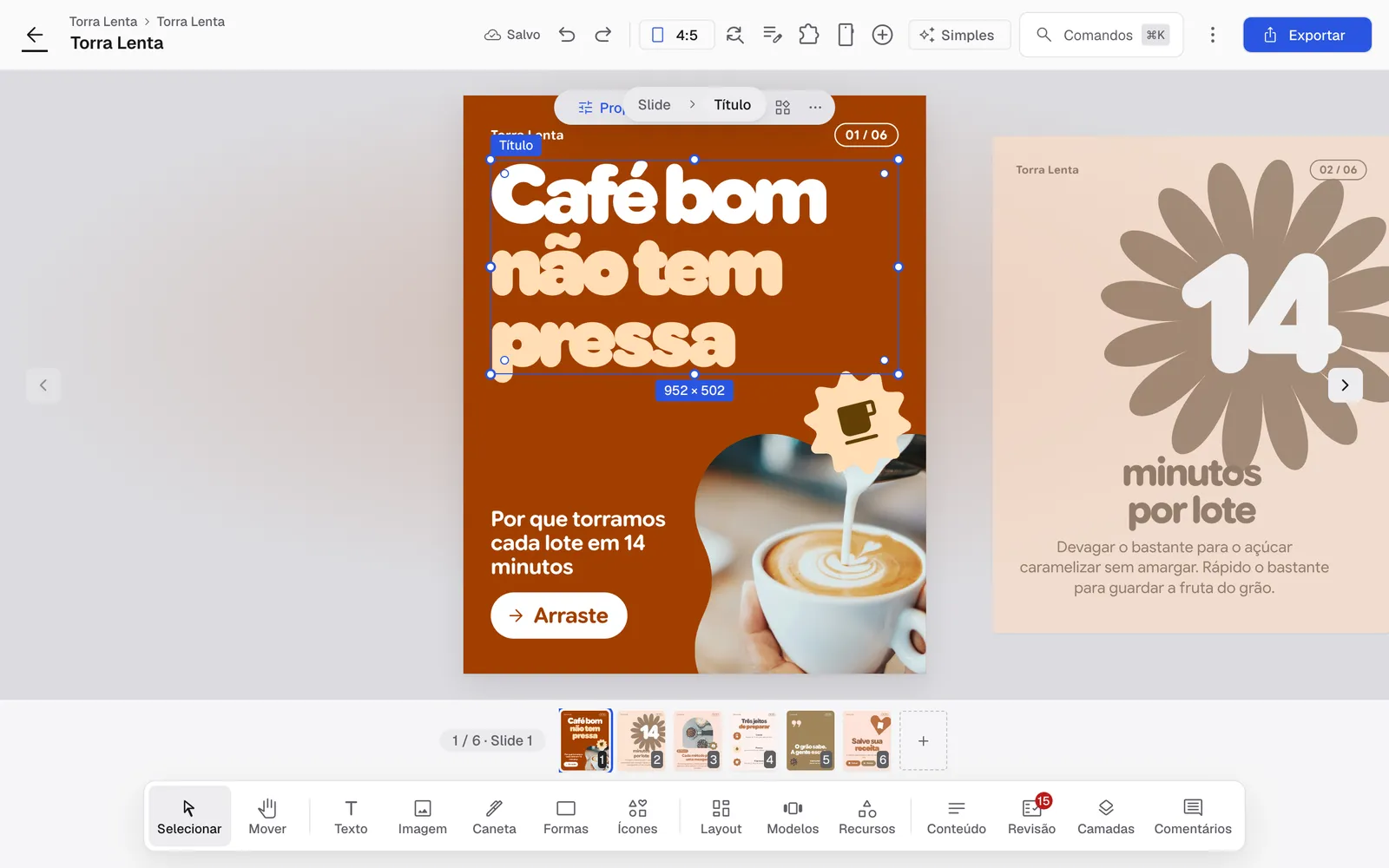
Task: Click the '1 / 6 · Slide 1' indicator
Action: pyautogui.click(x=492, y=740)
